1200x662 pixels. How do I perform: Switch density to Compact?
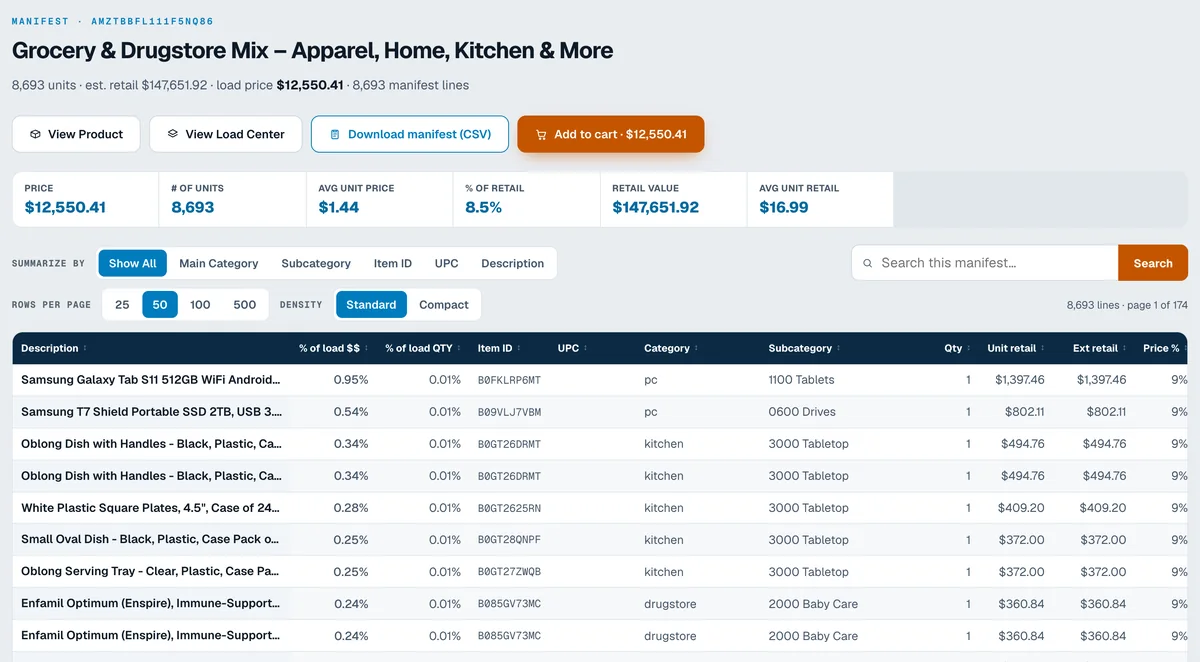pyautogui.click(x=444, y=305)
